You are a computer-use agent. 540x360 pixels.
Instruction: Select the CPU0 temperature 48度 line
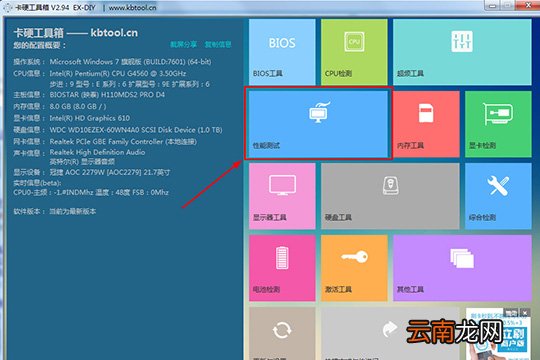point(91,192)
